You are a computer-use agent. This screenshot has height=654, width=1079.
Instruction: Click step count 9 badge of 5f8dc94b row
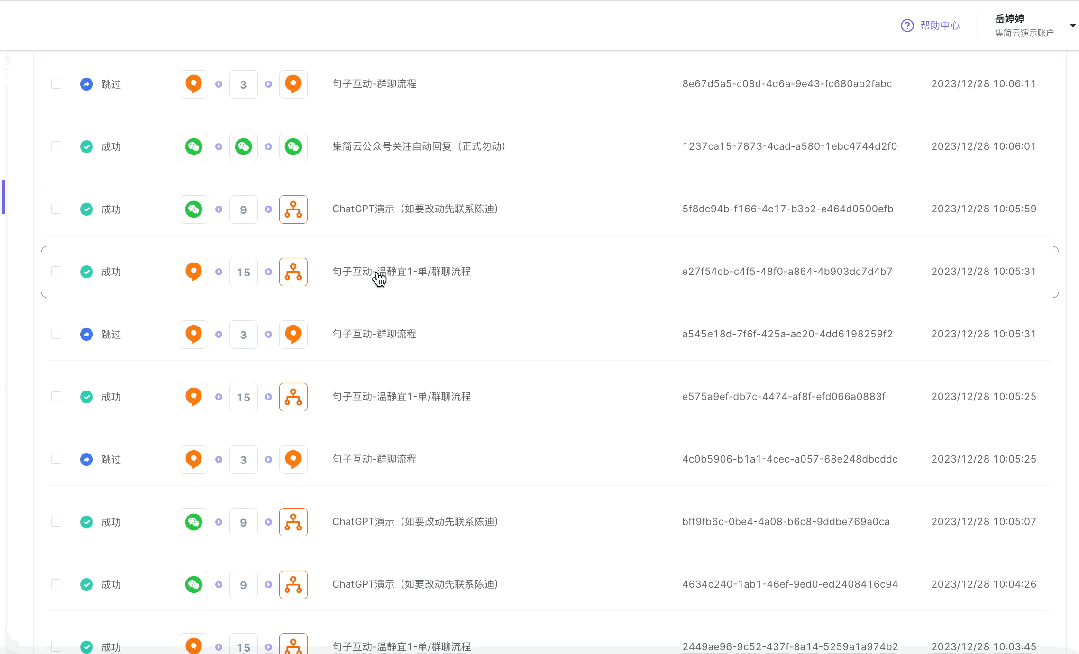(243, 209)
